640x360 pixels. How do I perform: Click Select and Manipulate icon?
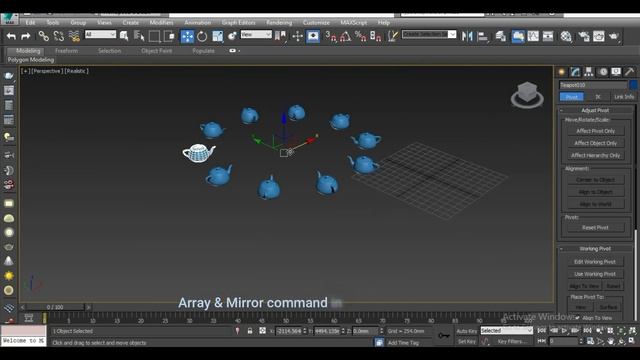298,36
